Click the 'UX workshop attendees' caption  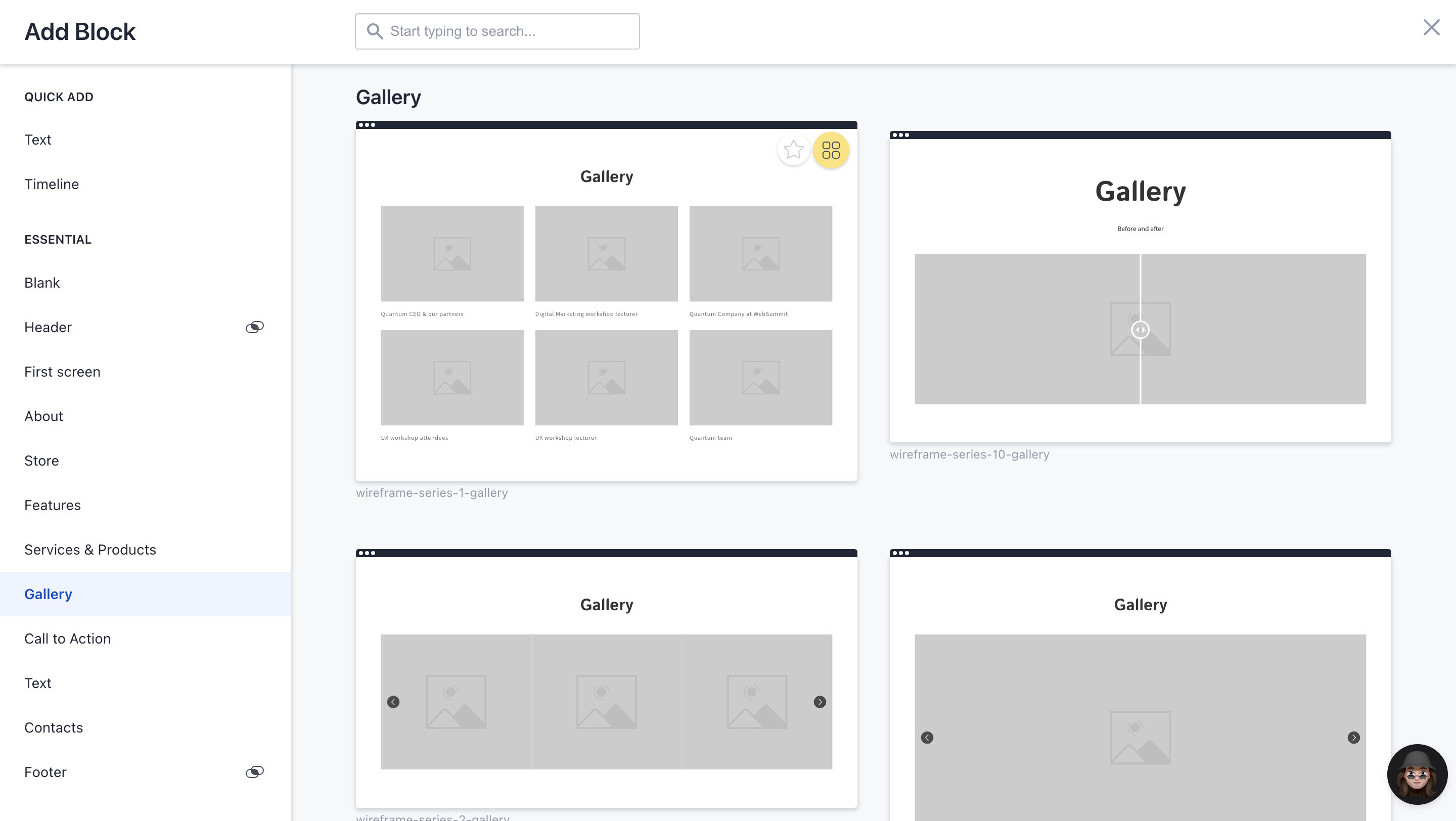click(x=415, y=438)
